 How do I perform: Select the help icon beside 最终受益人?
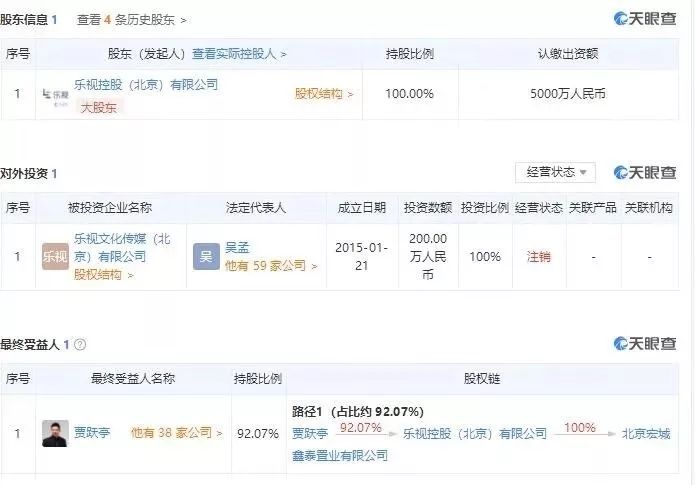pos(80,344)
